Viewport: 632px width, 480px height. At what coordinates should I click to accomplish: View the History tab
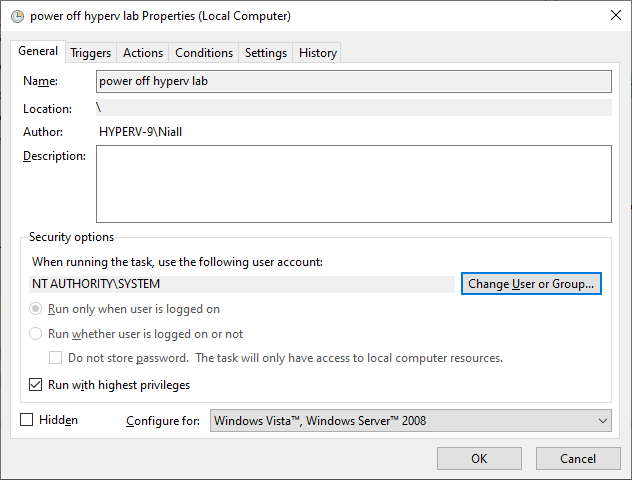click(x=318, y=53)
